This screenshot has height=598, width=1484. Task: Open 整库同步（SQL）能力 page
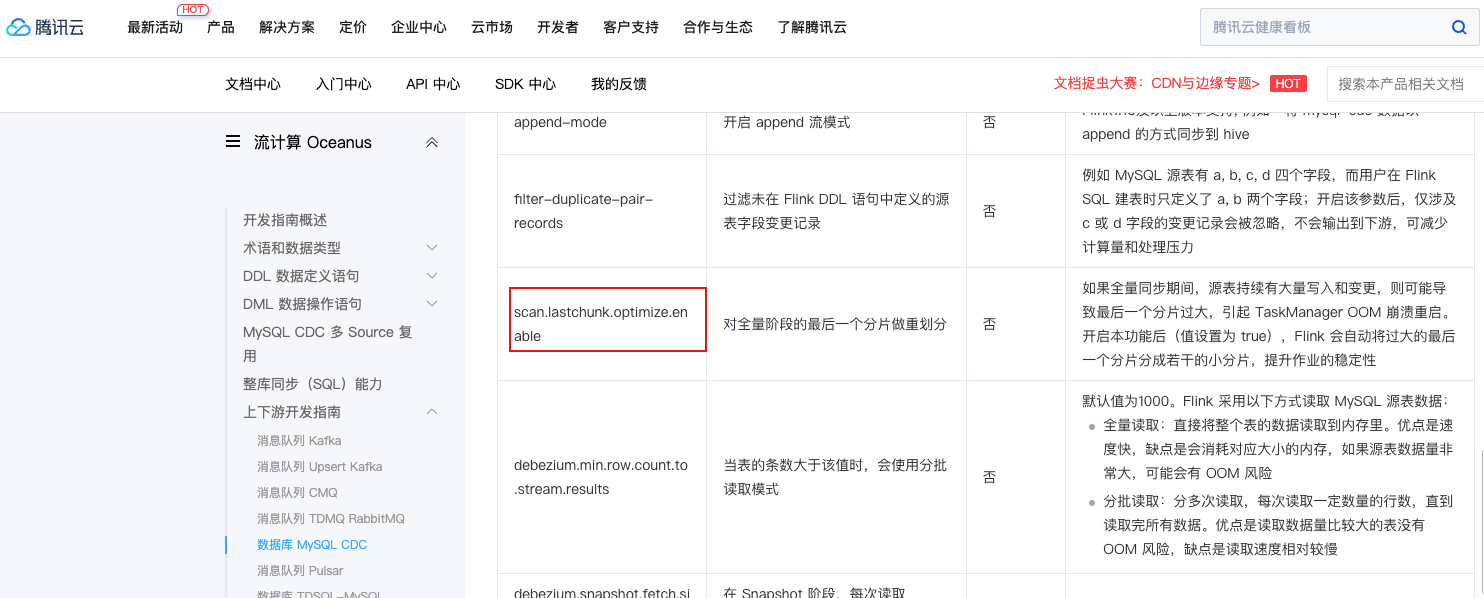point(313,384)
